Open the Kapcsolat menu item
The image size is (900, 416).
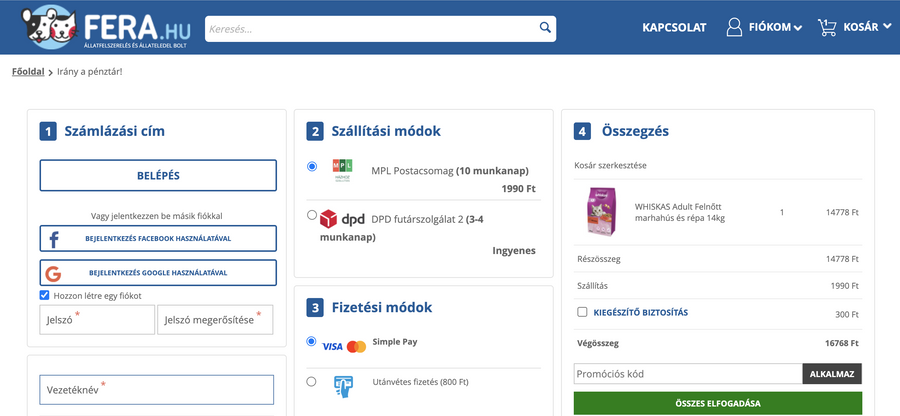(674, 27)
